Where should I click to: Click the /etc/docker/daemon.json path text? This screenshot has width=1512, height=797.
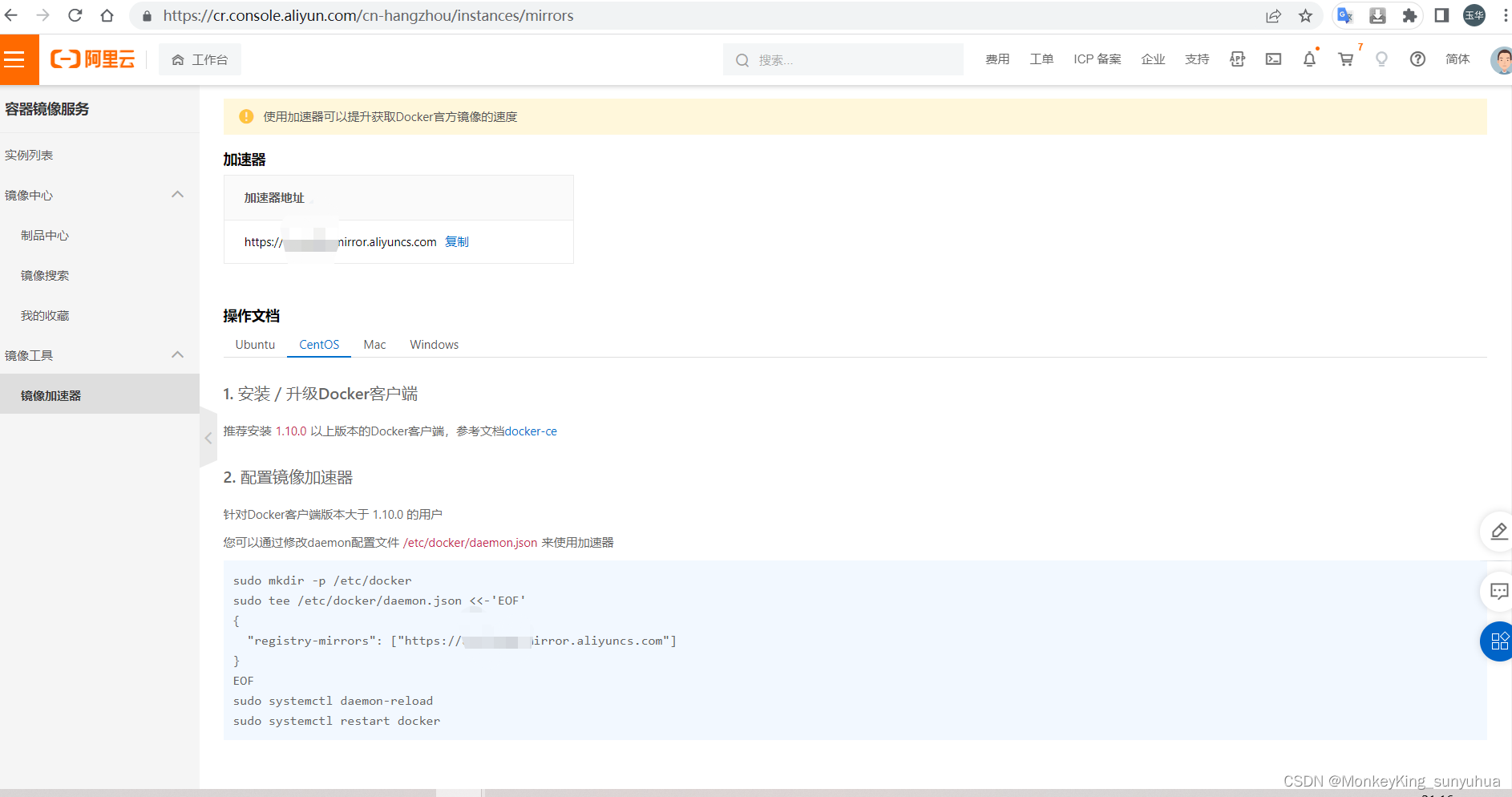tap(470, 543)
